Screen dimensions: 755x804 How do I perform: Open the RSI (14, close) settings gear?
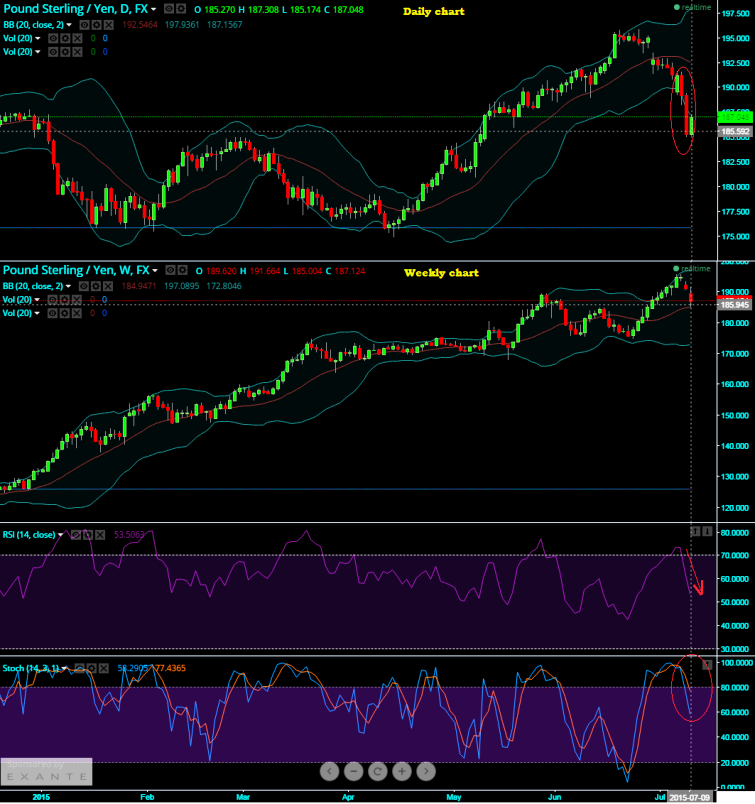(x=88, y=535)
